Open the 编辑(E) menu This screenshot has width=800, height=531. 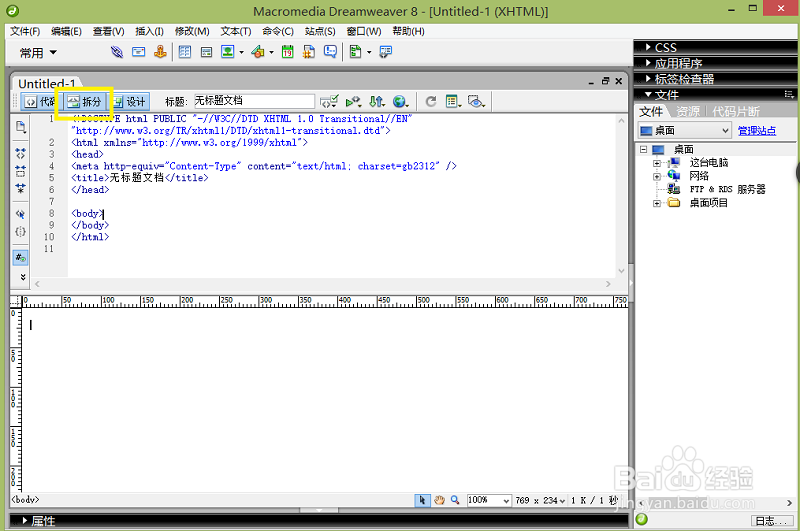pos(66,31)
